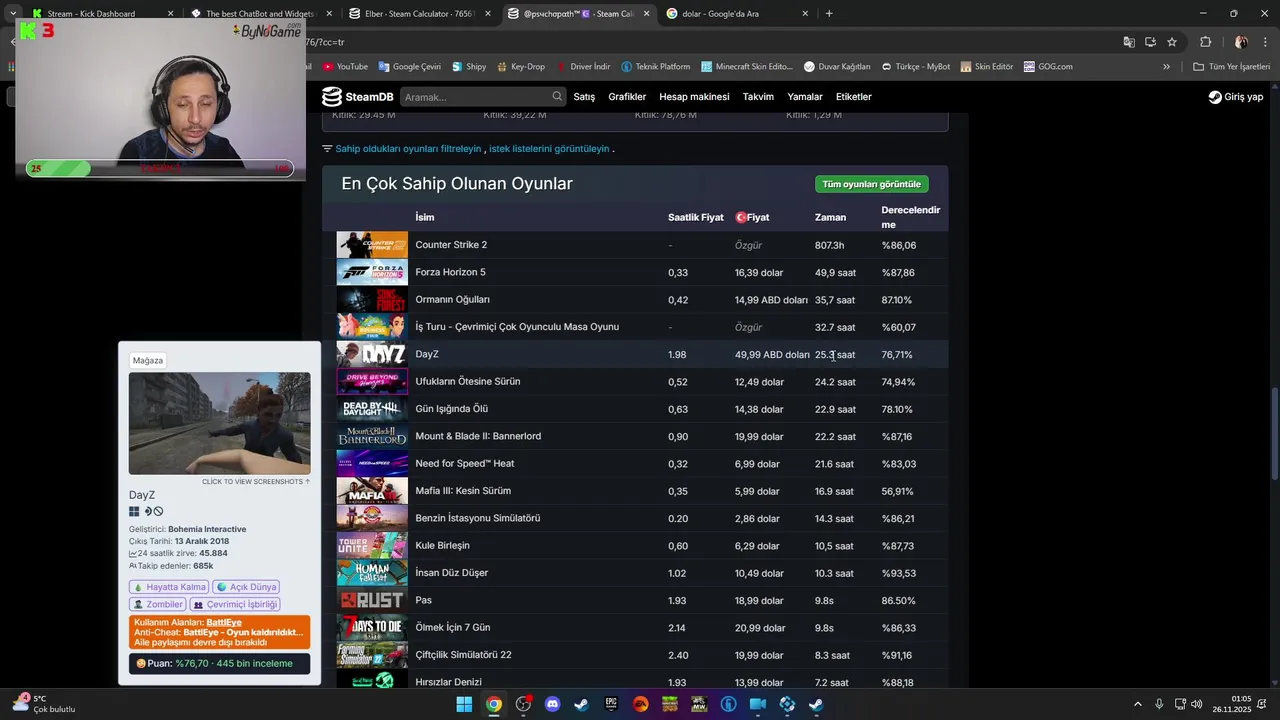Image resolution: width=1280 pixels, height=720 pixels.
Task: Click the search magnifier icon in SteamDB
Action: click(557, 97)
